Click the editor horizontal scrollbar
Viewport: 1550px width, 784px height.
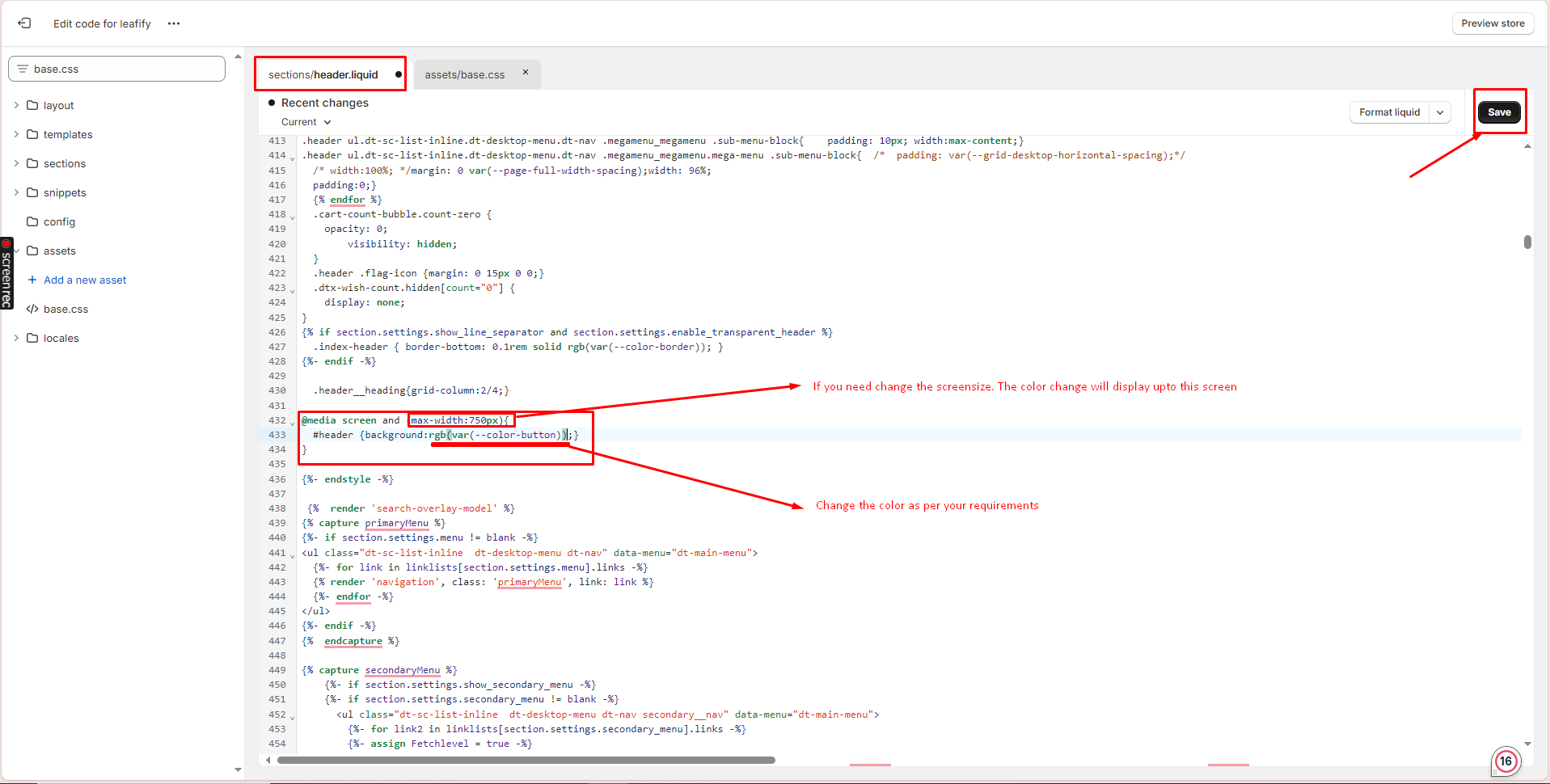coord(526,760)
